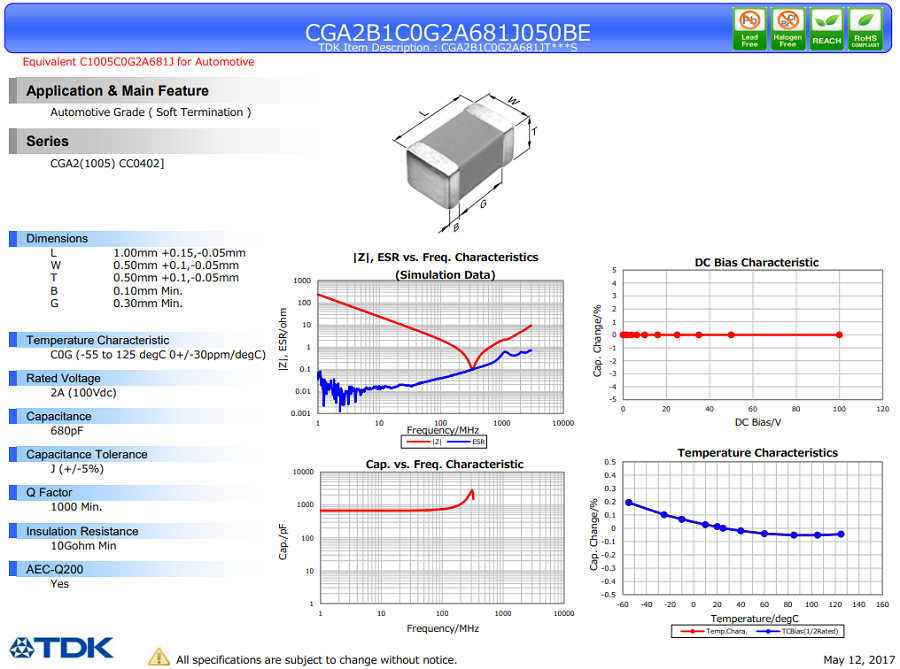Click the Cap. vs. Freq. Characteristic title
900x669 pixels.
point(444,464)
